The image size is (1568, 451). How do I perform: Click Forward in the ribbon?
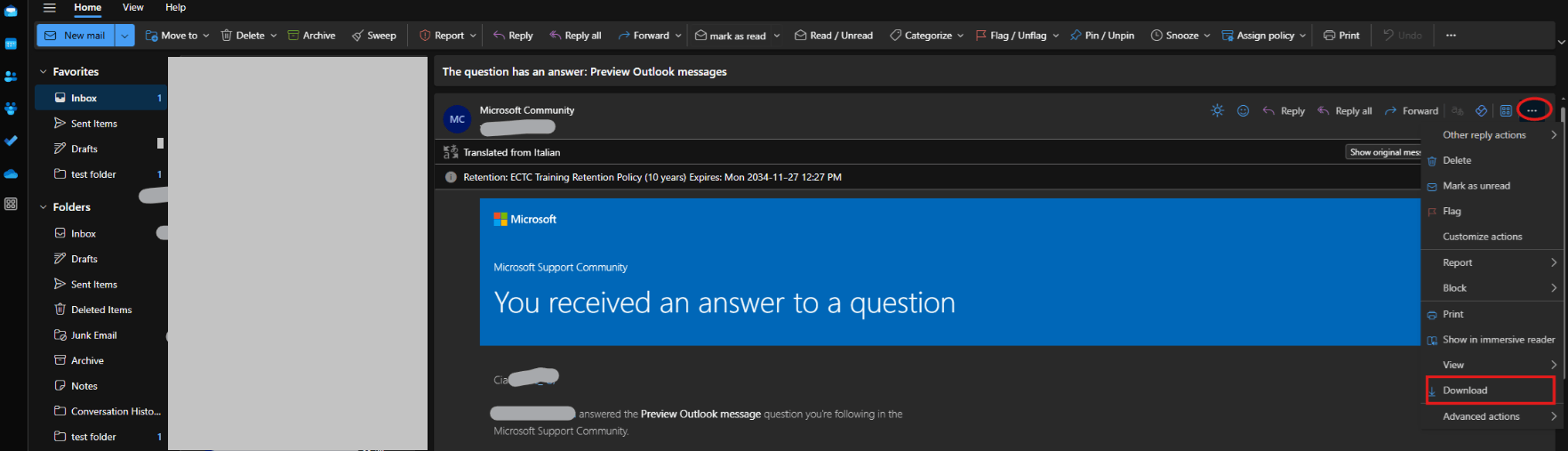click(x=644, y=36)
